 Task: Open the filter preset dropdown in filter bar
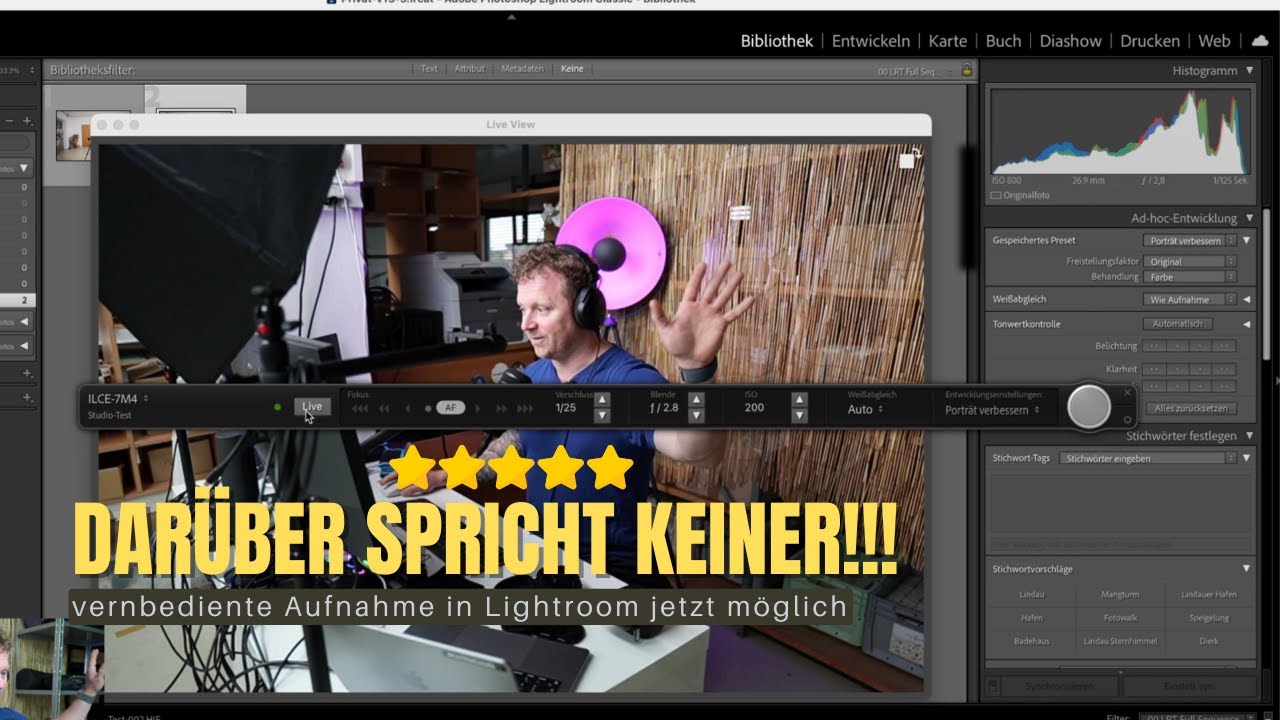[913, 71]
